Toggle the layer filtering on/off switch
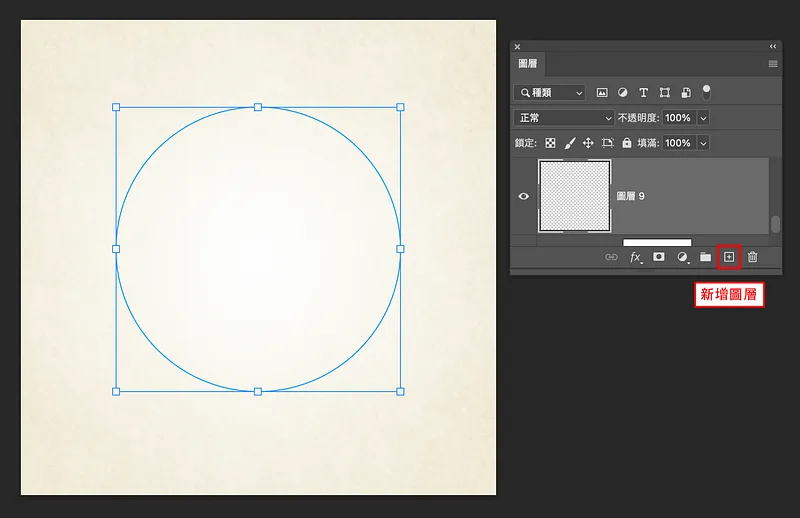 706,92
